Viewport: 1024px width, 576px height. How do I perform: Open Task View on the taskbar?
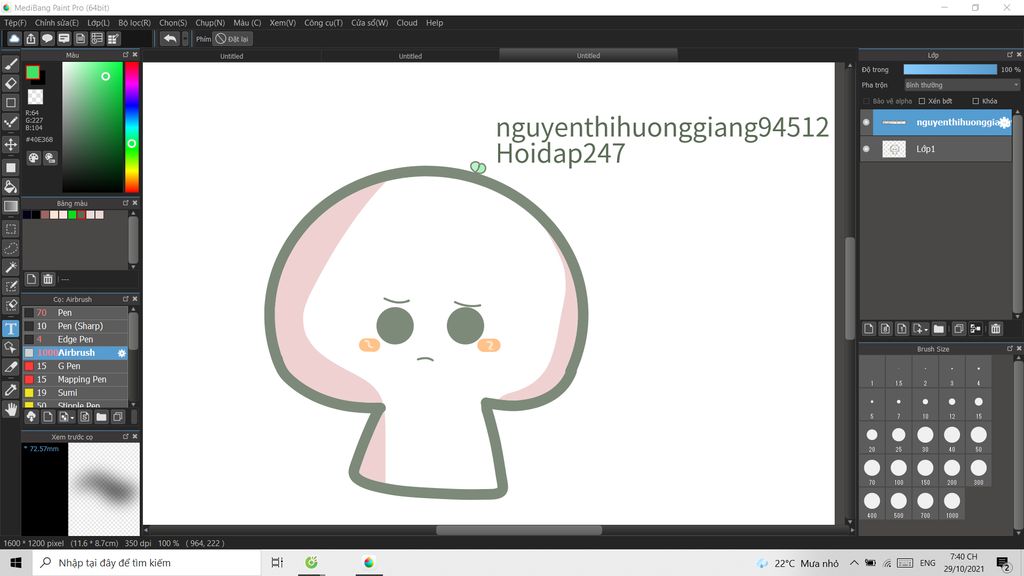point(277,562)
